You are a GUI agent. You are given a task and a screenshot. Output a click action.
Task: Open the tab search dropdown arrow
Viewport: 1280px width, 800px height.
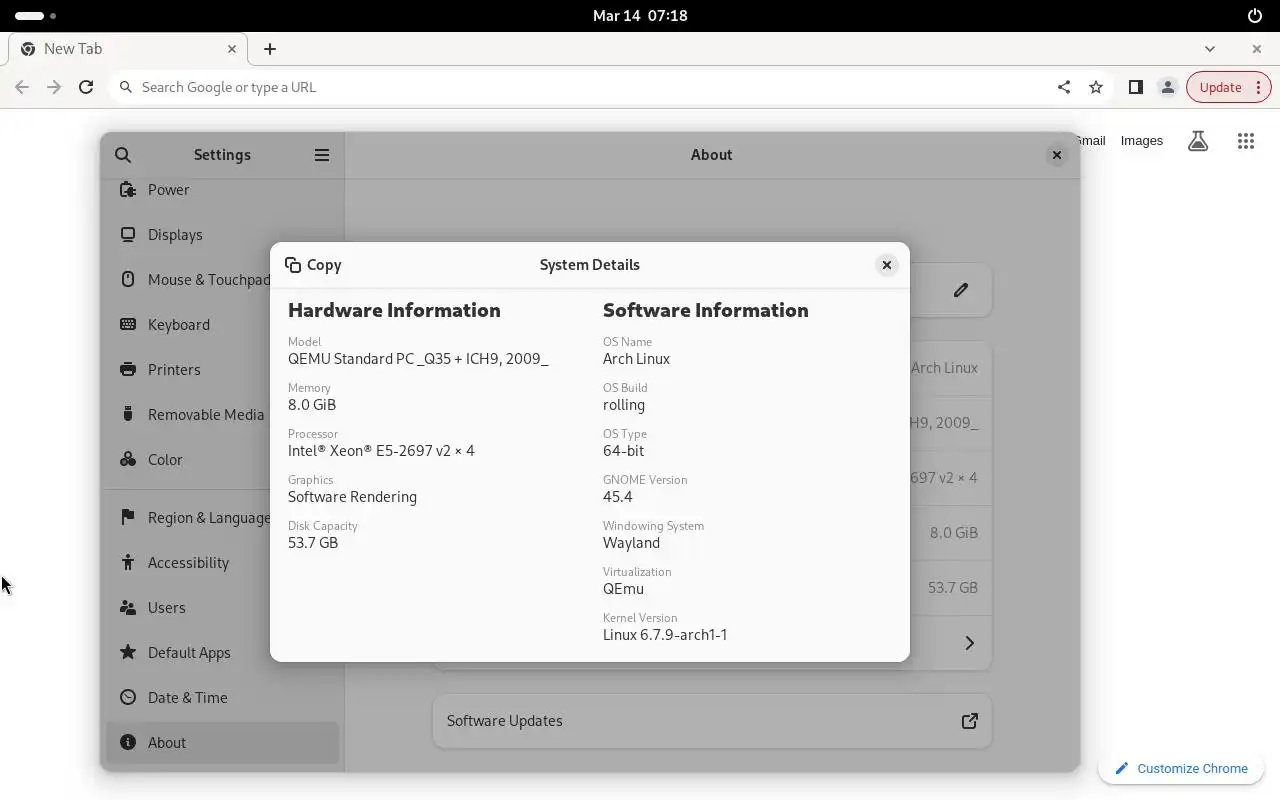point(1210,48)
